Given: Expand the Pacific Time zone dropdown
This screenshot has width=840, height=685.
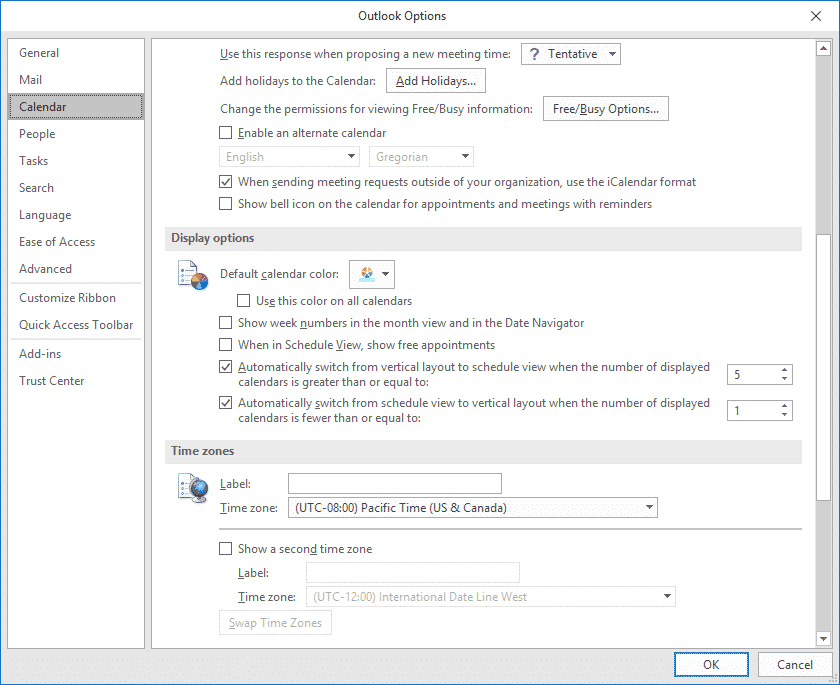Looking at the screenshot, I should pos(472,508).
